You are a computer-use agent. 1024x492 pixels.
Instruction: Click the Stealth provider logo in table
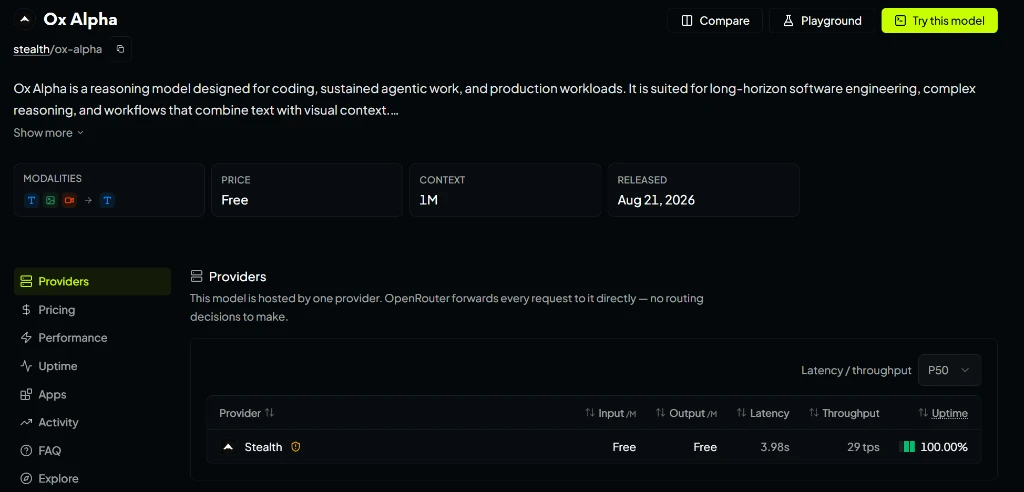pyautogui.click(x=228, y=447)
